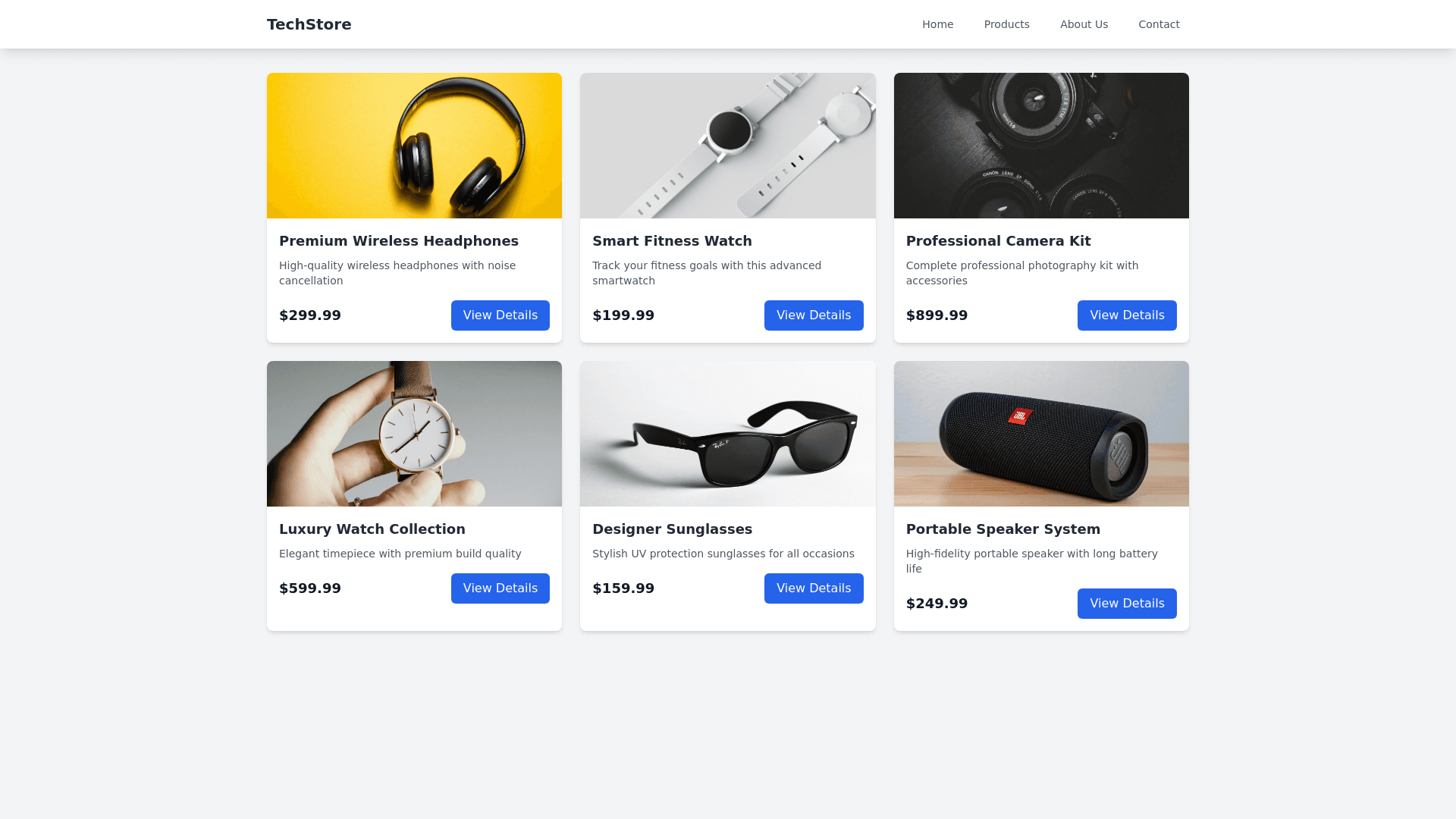This screenshot has width=1456, height=819.
Task: Click the Designer Sunglasses title
Action: [x=672, y=529]
